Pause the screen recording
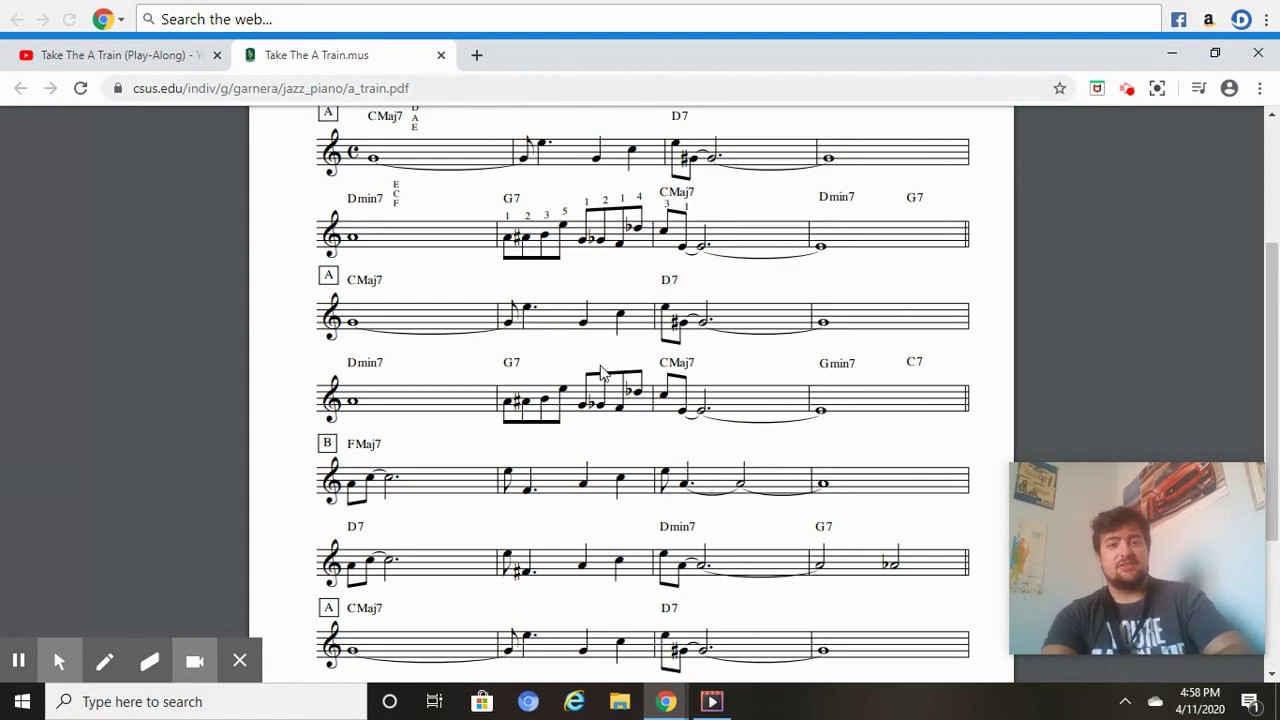1280x720 pixels. [x=18, y=661]
